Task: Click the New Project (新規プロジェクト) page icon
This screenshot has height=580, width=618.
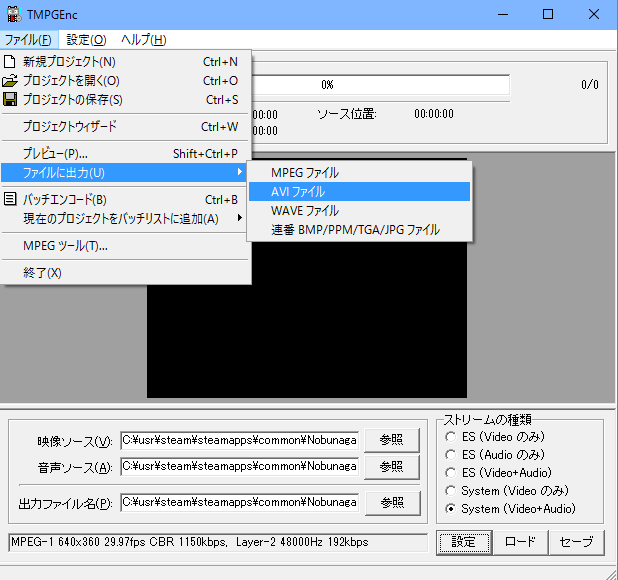Action: coord(10,62)
